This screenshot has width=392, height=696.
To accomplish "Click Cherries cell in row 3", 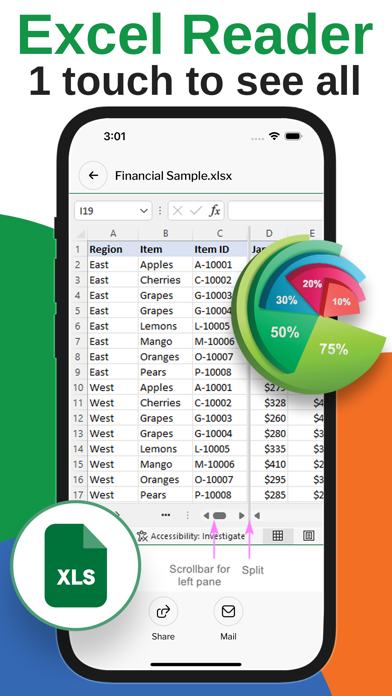I will (166, 280).
